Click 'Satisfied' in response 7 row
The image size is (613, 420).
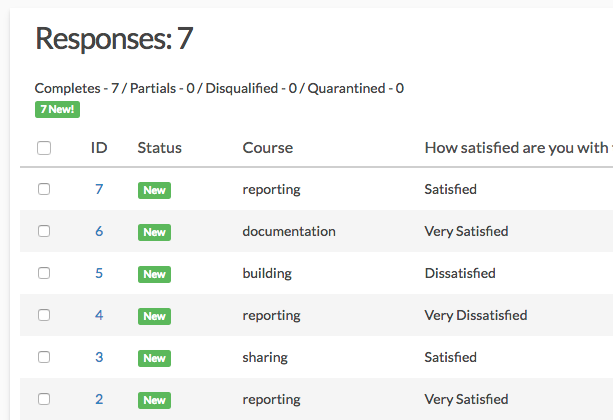[x=450, y=189]
